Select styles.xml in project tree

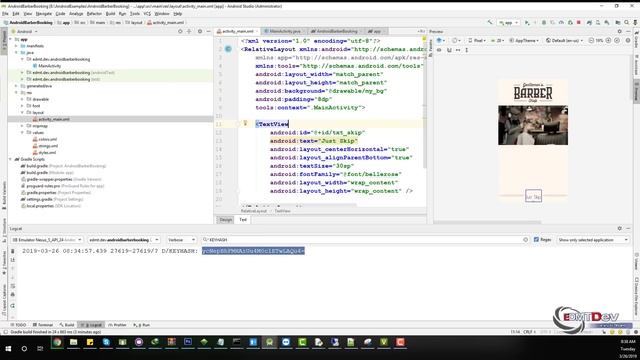click(47, 152)
